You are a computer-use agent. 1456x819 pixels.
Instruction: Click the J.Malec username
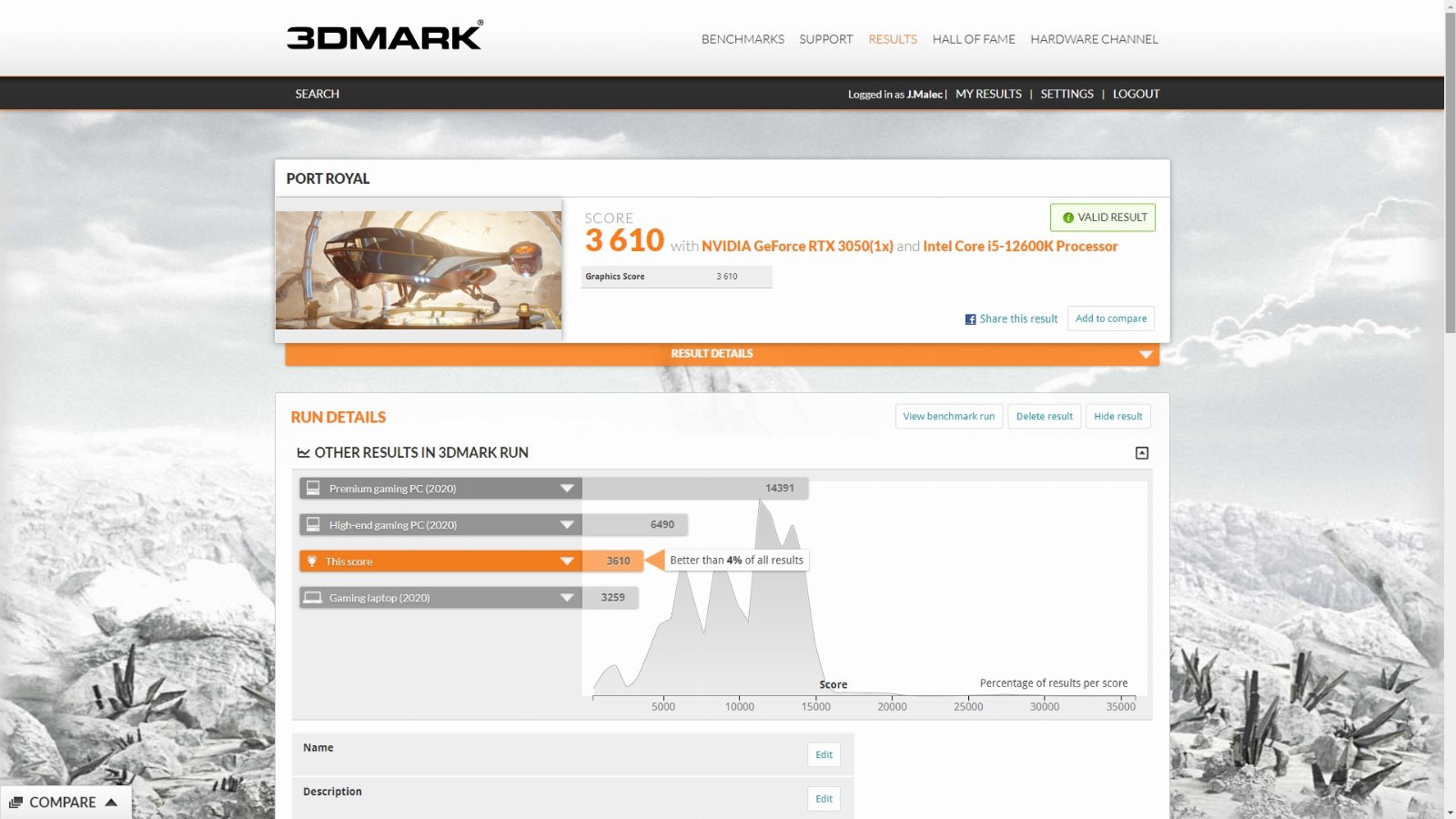[x=925, y=95]
